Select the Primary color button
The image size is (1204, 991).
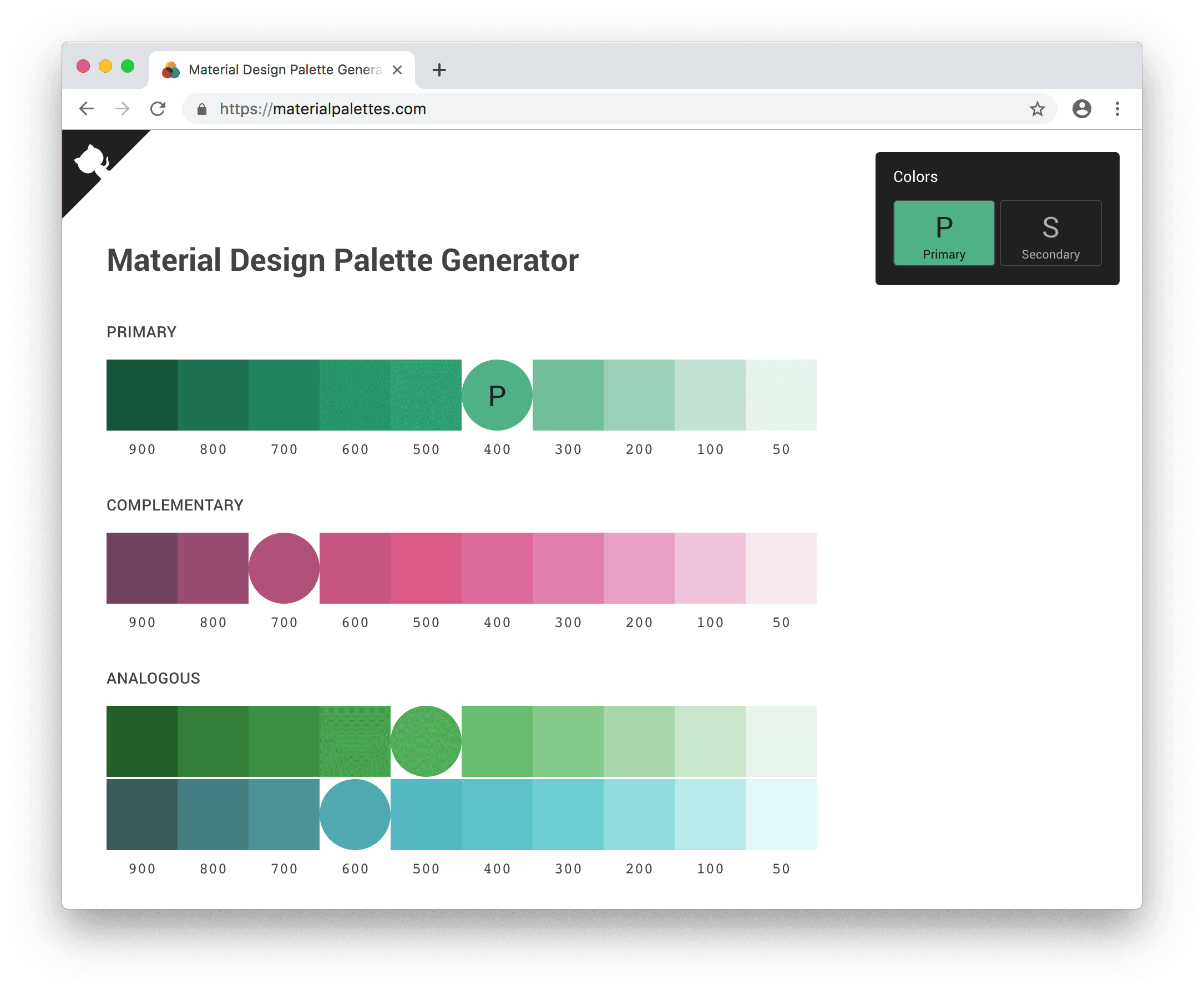[x=944, y=233]
